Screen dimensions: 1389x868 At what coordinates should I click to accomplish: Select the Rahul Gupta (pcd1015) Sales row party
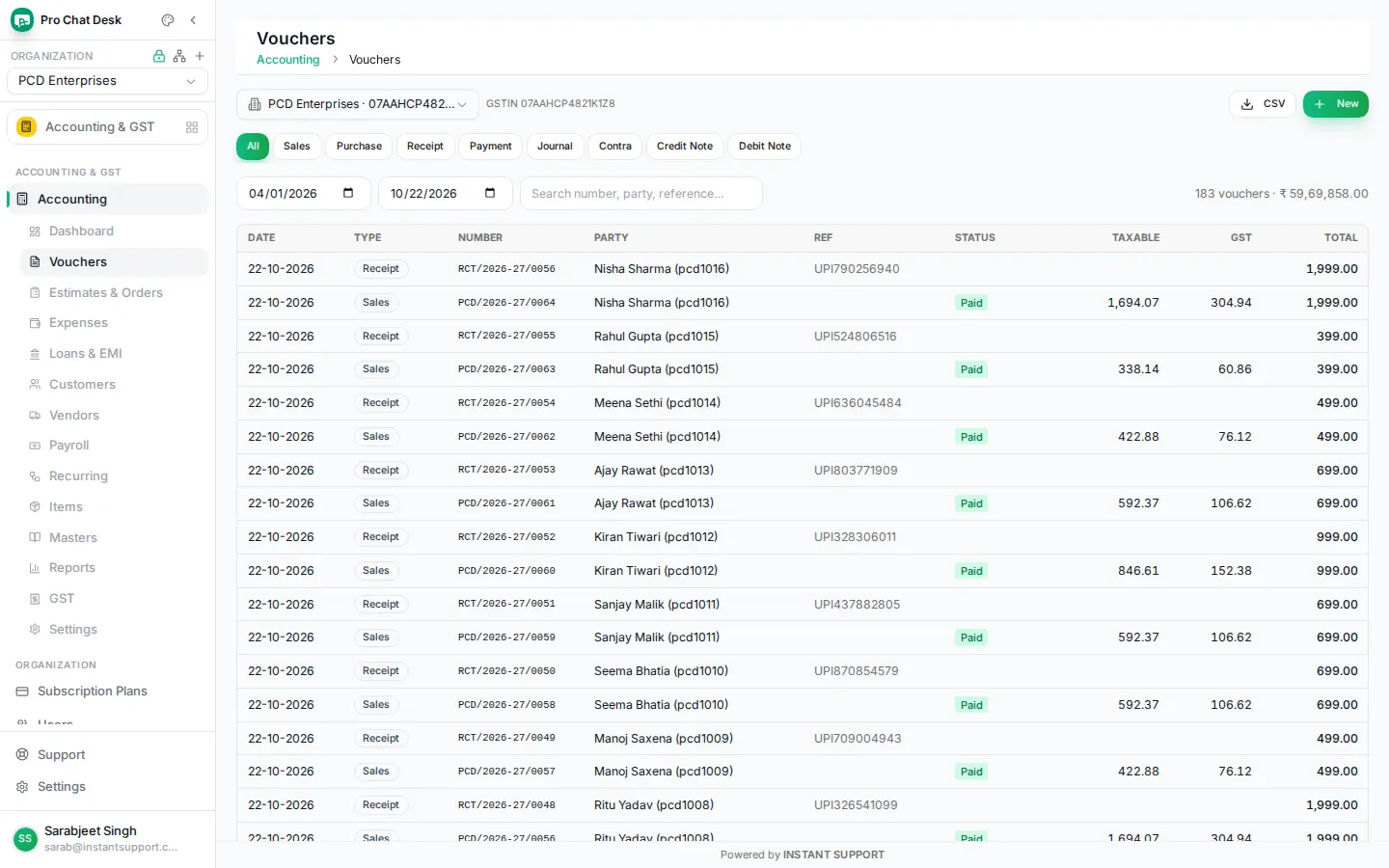[x=656, y=369]
